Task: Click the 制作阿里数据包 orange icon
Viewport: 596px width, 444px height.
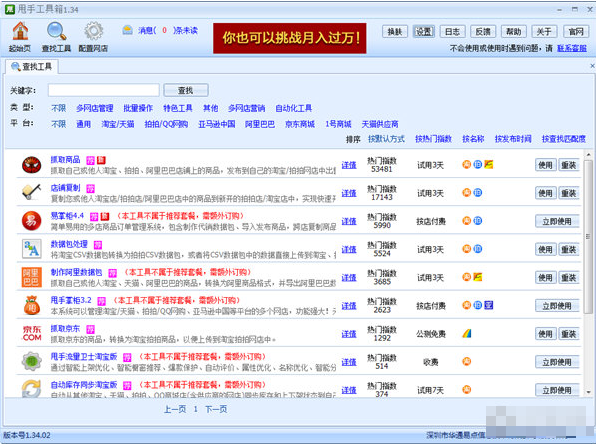Action: click(x=32, y=278)
